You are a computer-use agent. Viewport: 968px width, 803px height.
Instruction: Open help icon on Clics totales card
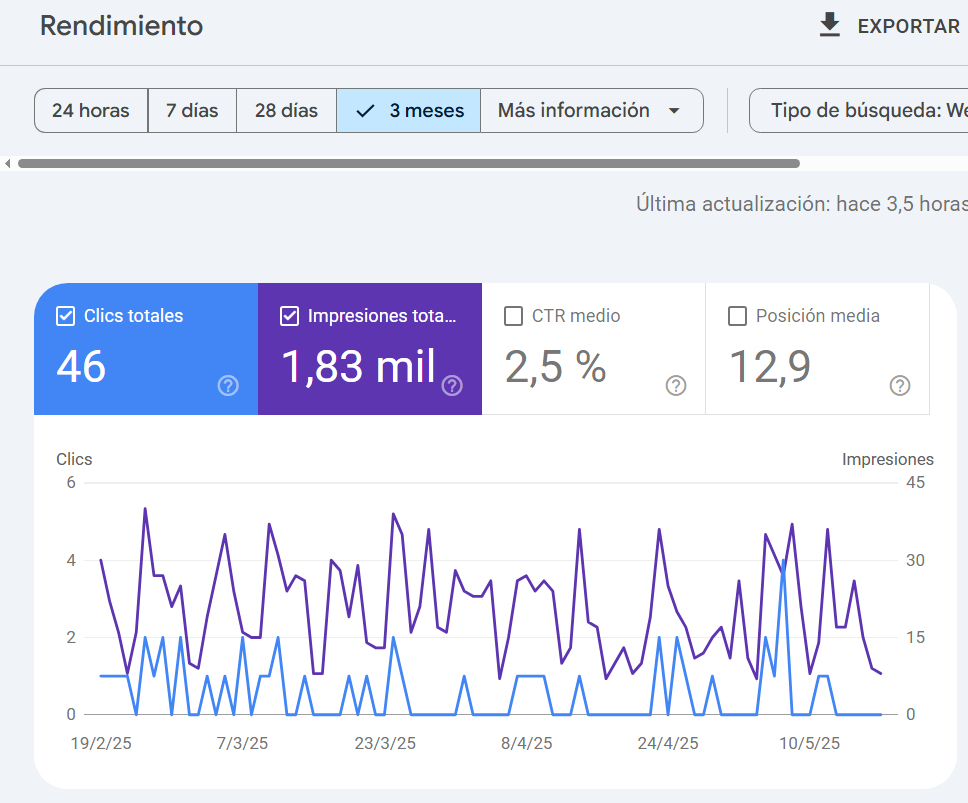click(x=228, y=386)
